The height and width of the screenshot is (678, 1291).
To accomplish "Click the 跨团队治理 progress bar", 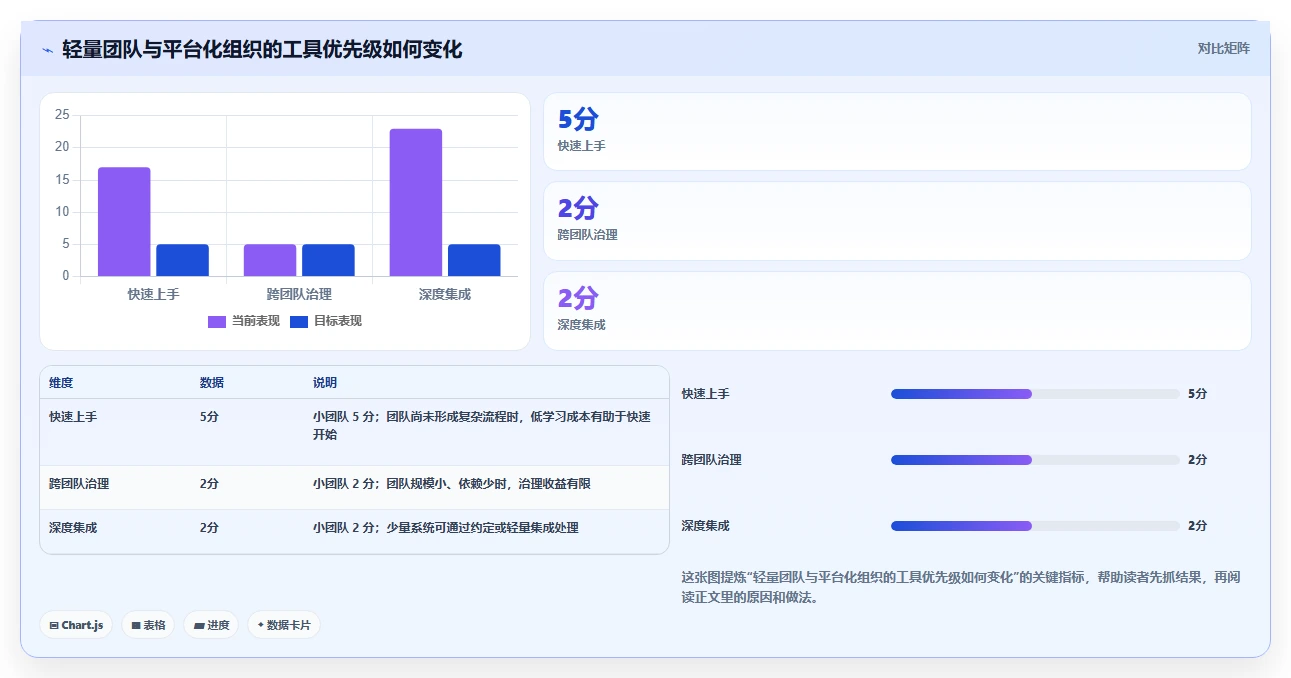I will point(1036,460).
